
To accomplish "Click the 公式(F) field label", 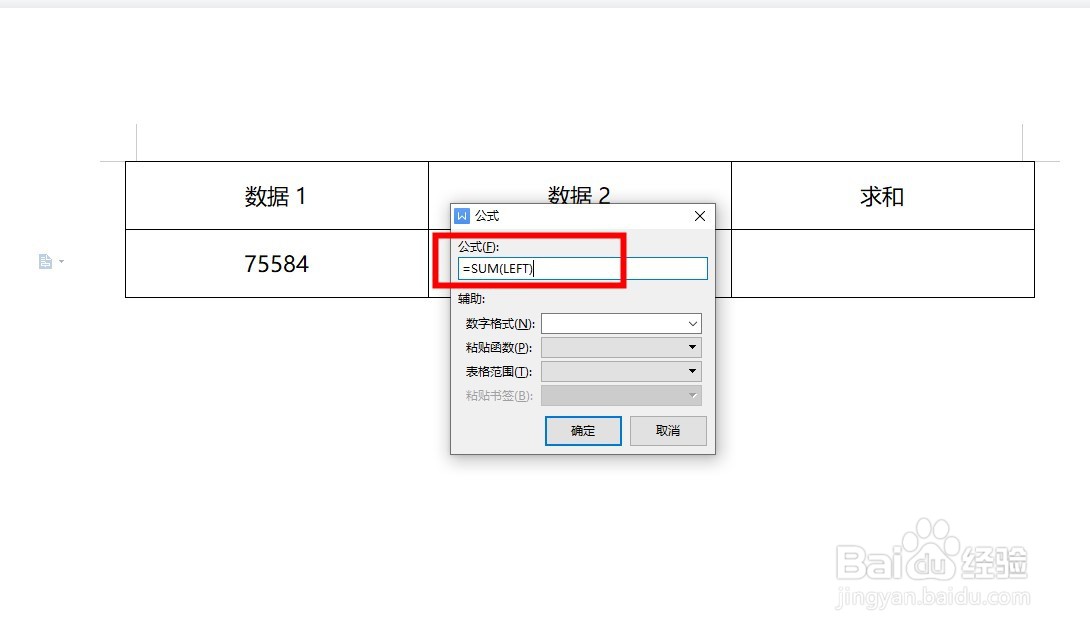I will tap(478, 247).
